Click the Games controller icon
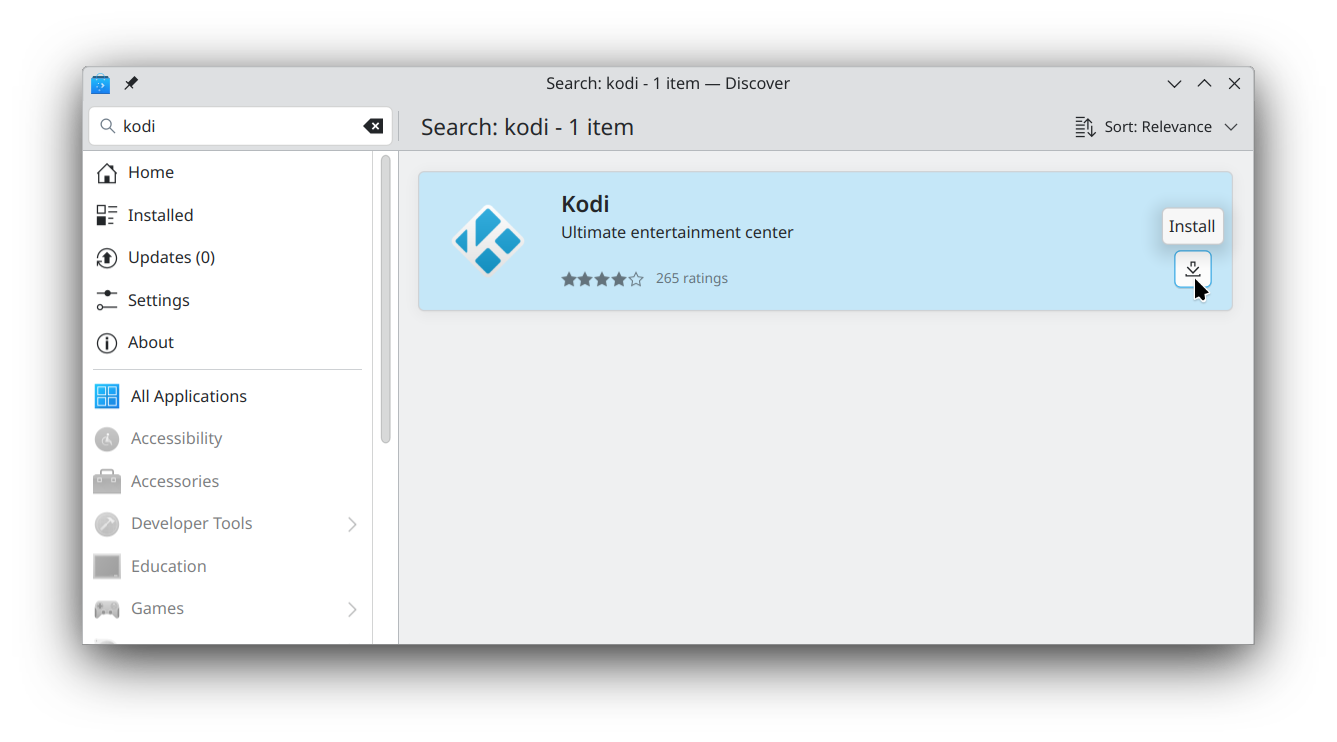 107,609
